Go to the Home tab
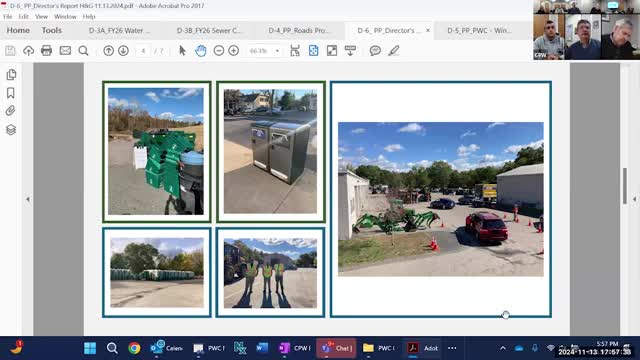Image resolution: width=640 pixels, height=360 pixels. [x=18, y=31]
